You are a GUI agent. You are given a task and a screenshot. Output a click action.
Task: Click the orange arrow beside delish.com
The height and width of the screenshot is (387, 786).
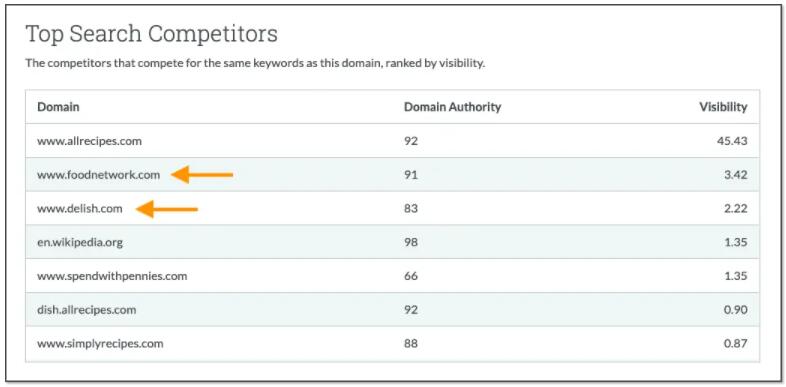coord(167,209)
